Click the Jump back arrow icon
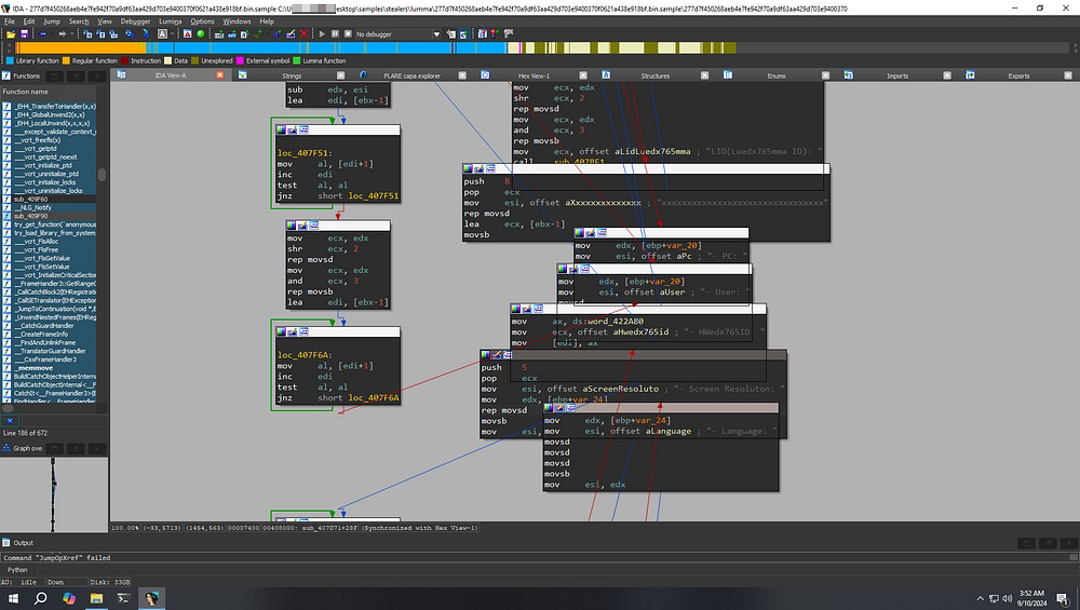The width and height of the screenshot is (1080, 610). point(42,34)
